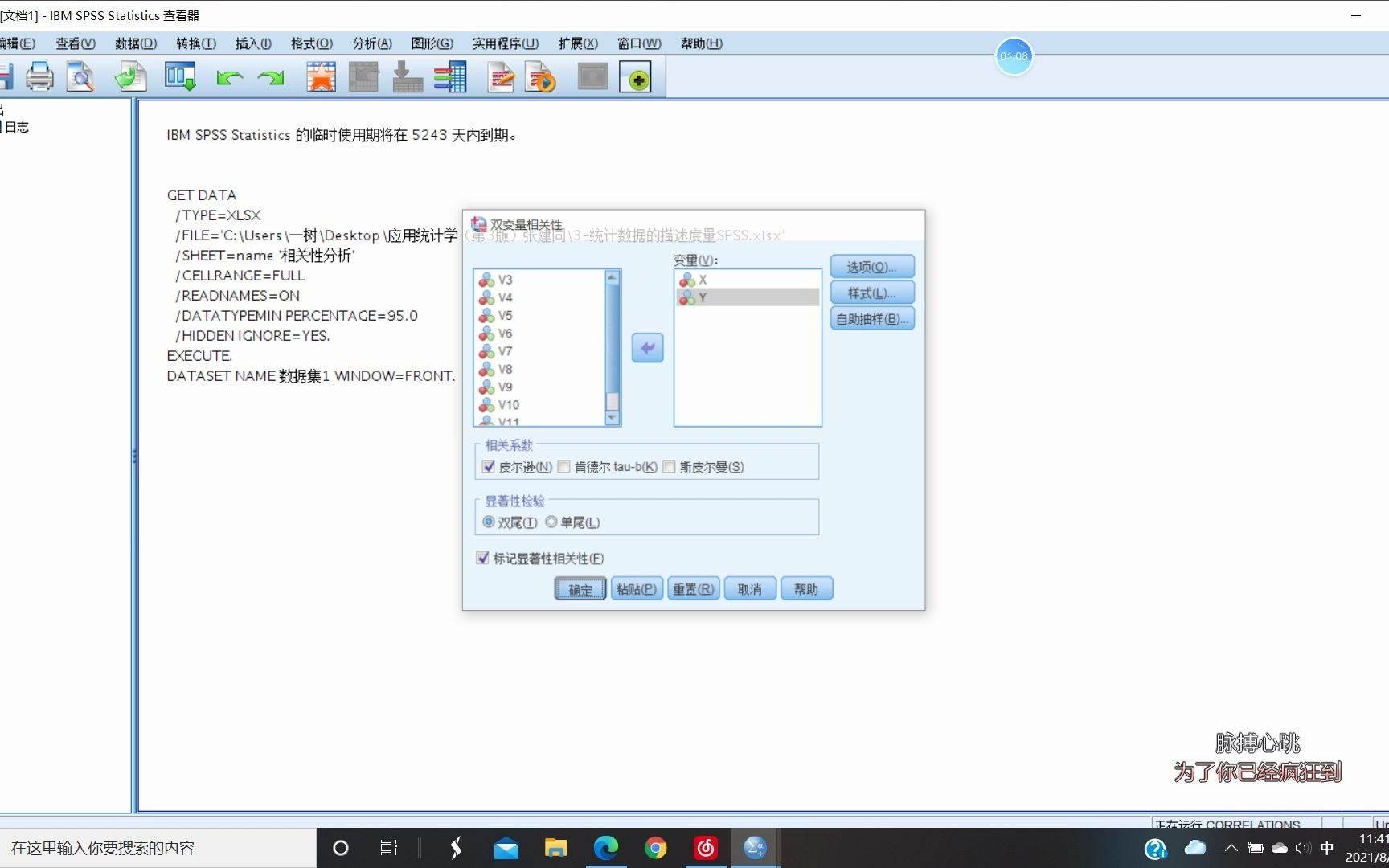Select variable Y in 变量 list
This screenshot has height=868, width=1389.
(748, 297)
